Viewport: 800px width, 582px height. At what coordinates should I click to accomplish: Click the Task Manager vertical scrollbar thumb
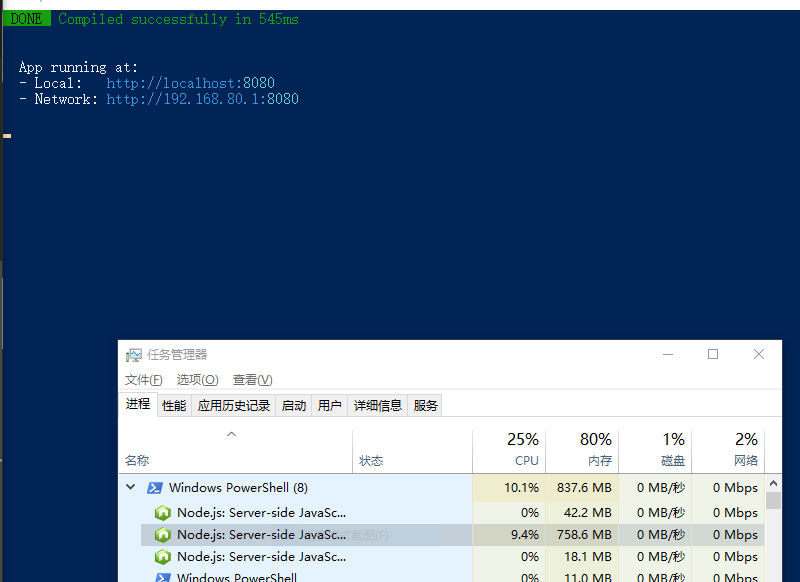(x=773, y=500)
